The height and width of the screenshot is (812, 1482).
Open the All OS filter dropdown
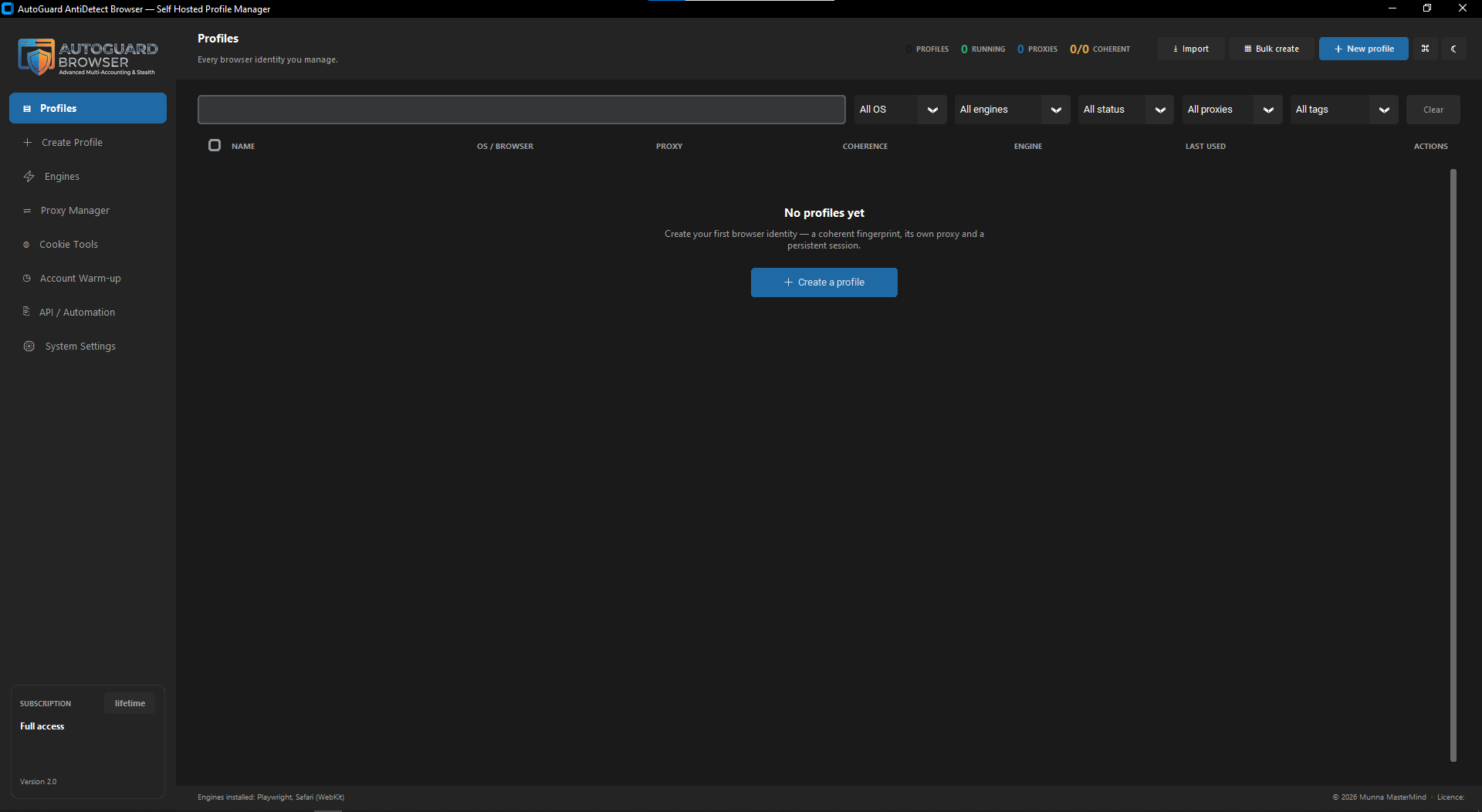point(900,110)
